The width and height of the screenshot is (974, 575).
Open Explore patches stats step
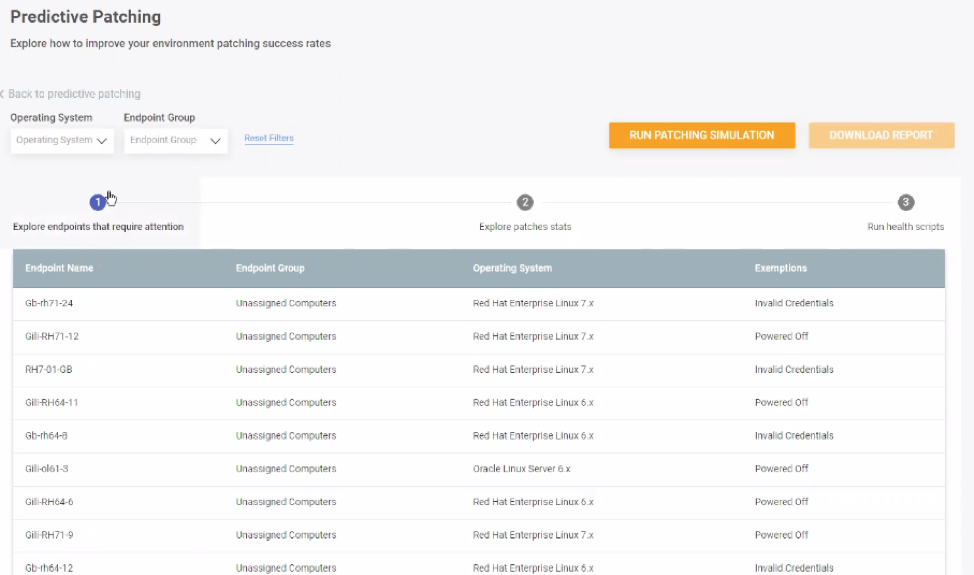pos(525,227)
